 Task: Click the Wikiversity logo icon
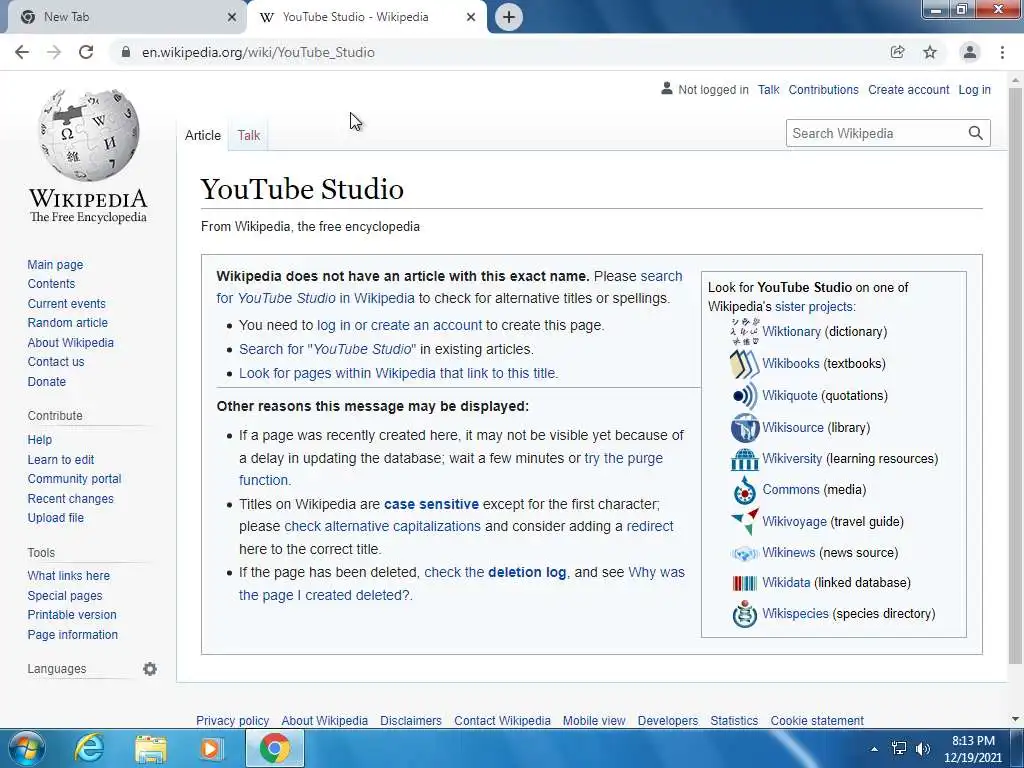[x=744, y=459]
